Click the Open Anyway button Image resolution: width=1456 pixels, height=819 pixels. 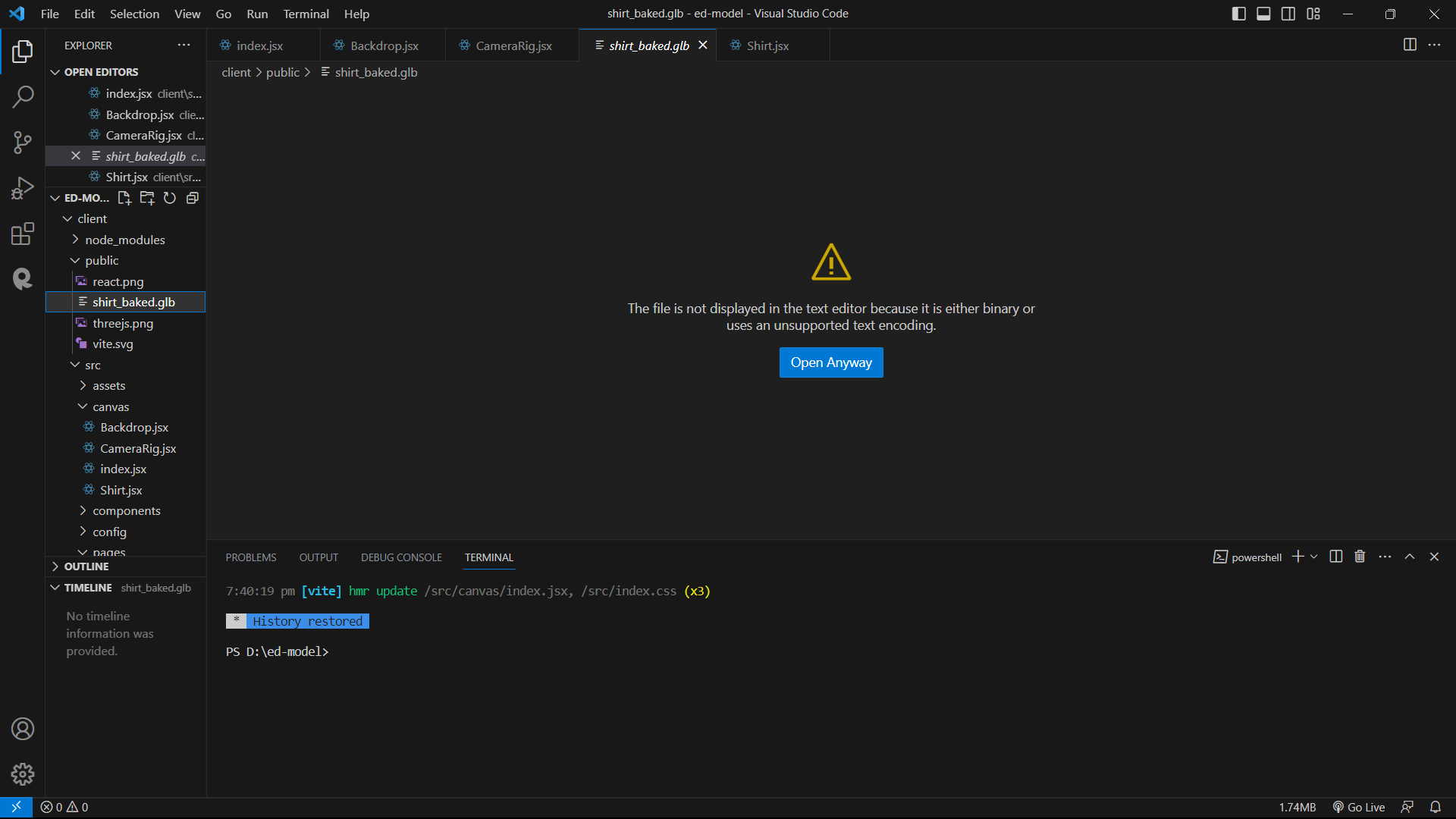[x=830, y=362]
